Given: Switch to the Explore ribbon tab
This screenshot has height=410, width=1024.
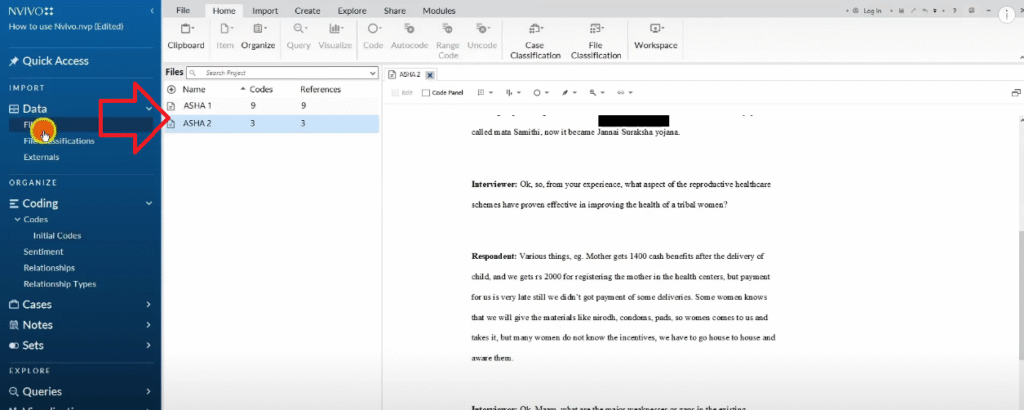Looking at the screenshot, I should [x=351, y=10].
